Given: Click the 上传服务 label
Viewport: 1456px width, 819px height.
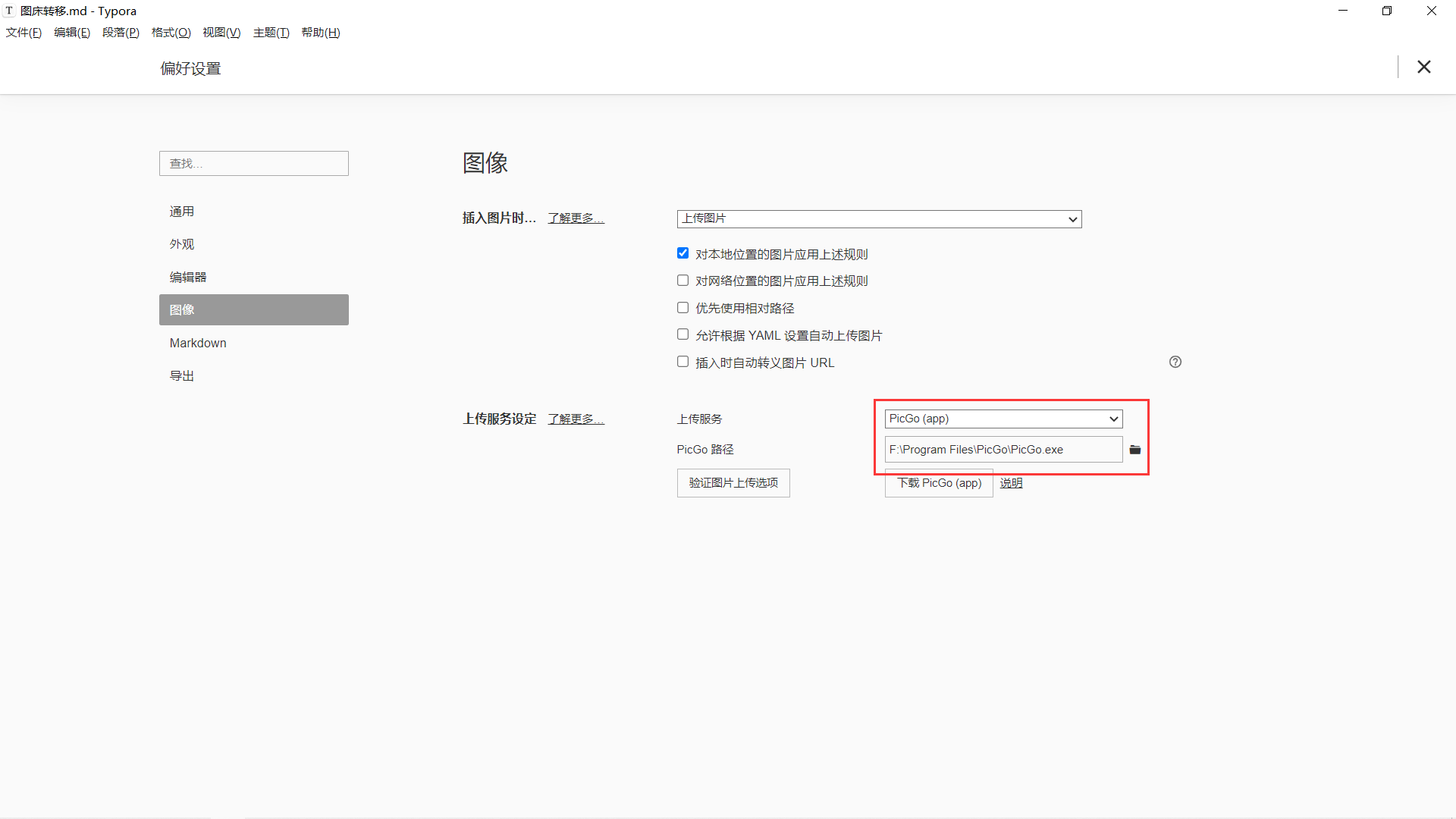Looking at the screenshot, I should [x=699, y=419].
